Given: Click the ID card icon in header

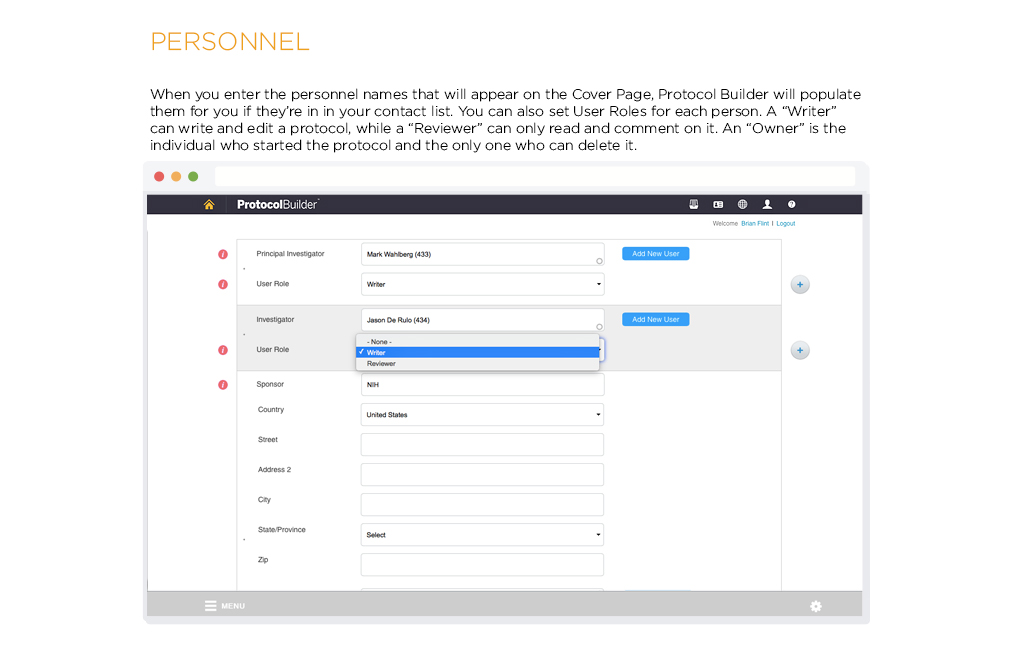Looking at the screenshot, I should pyautogui.click(x=718, y=205).
